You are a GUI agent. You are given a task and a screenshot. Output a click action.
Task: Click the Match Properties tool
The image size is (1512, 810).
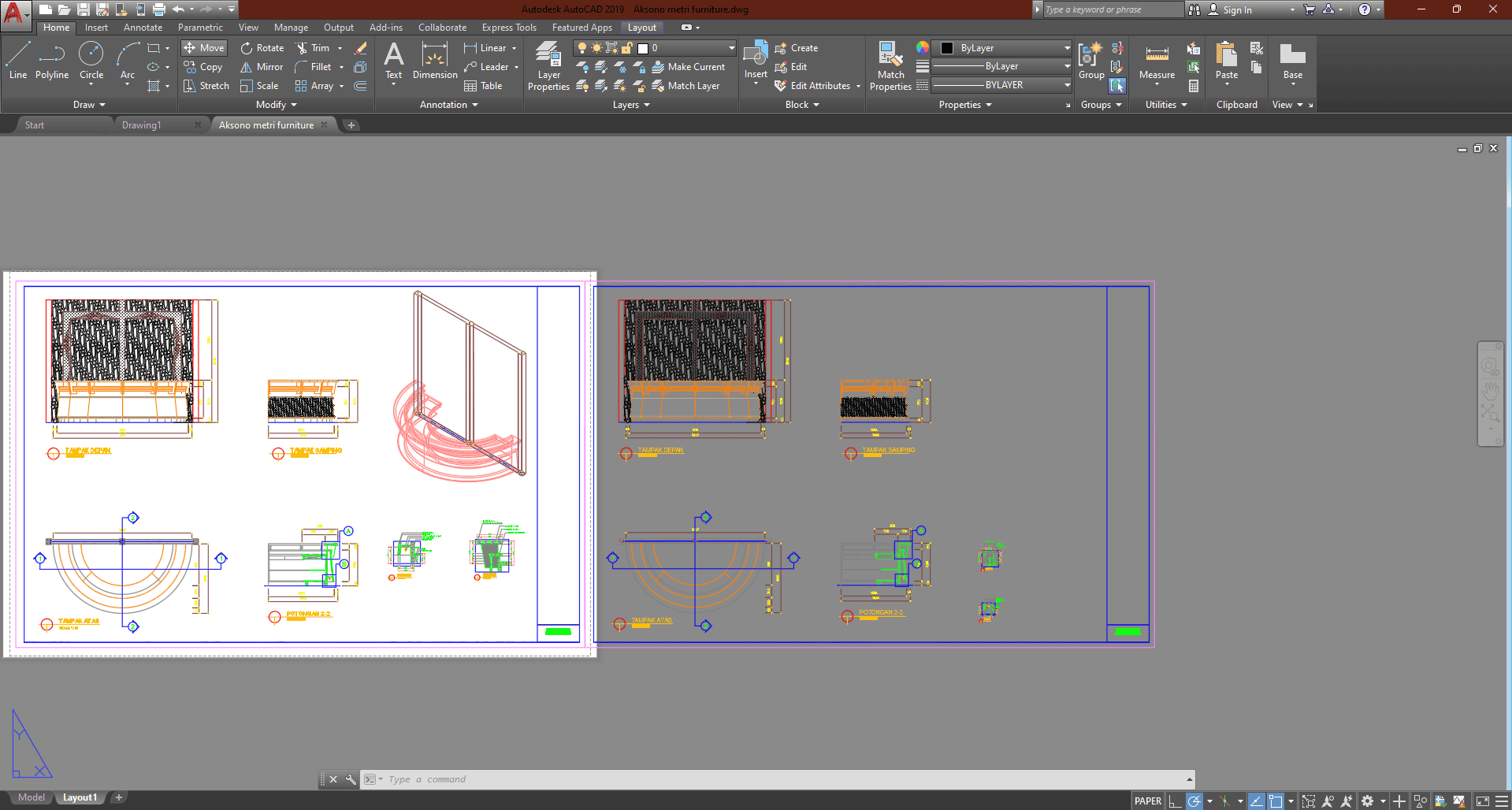tap(890, 65)
